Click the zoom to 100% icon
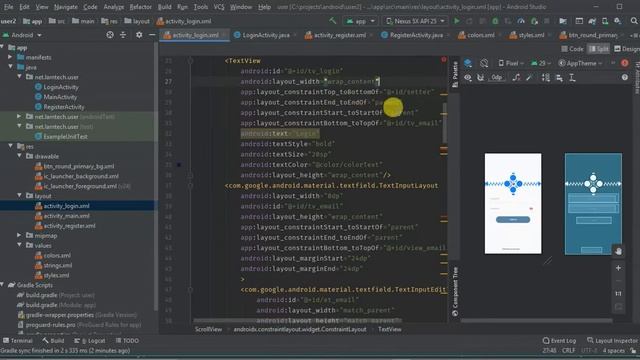The width and height of the screenshot is (640, 360). pyautogui.click(x=618, y=293)
